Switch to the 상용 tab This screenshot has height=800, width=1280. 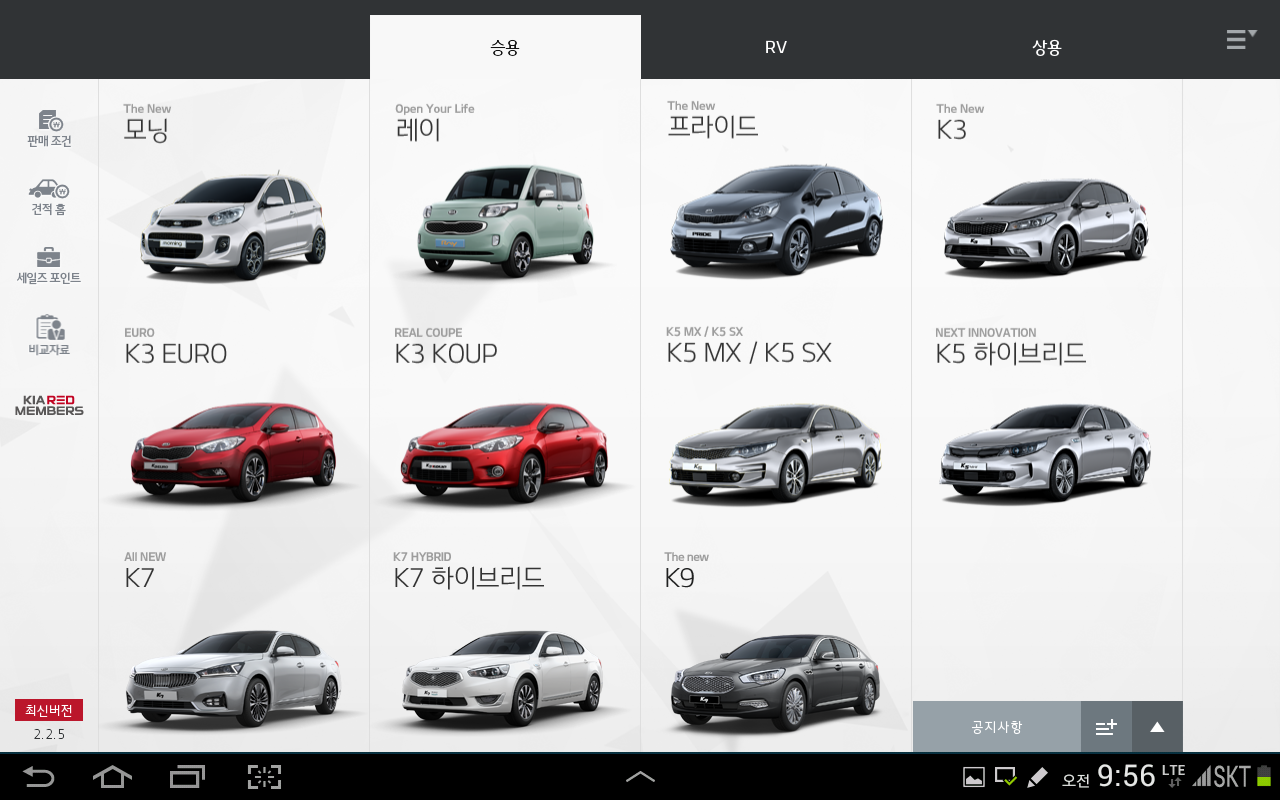[x=1046, y=47]
